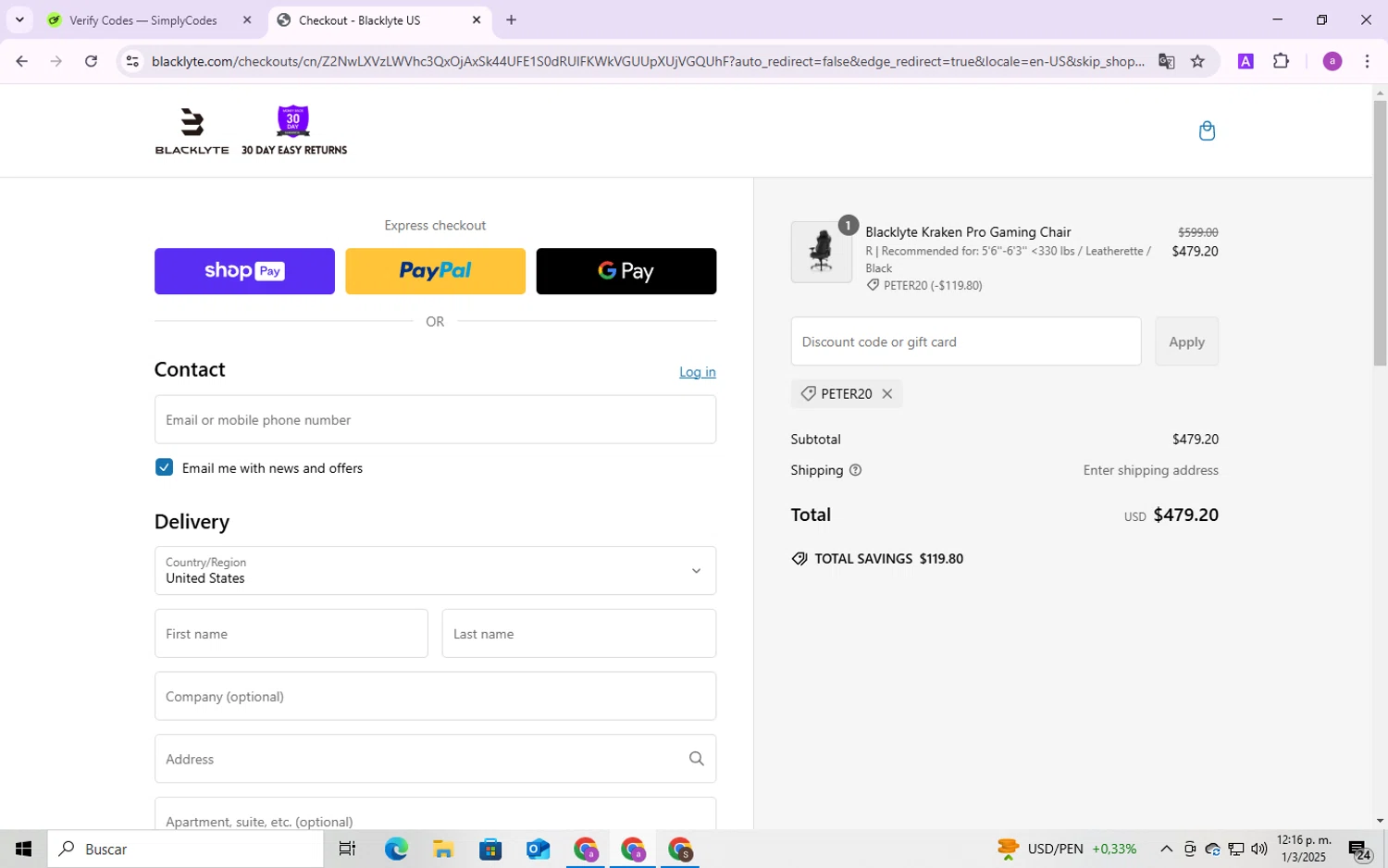Click the 30 Day Easy Returns badge

(294, 130)
